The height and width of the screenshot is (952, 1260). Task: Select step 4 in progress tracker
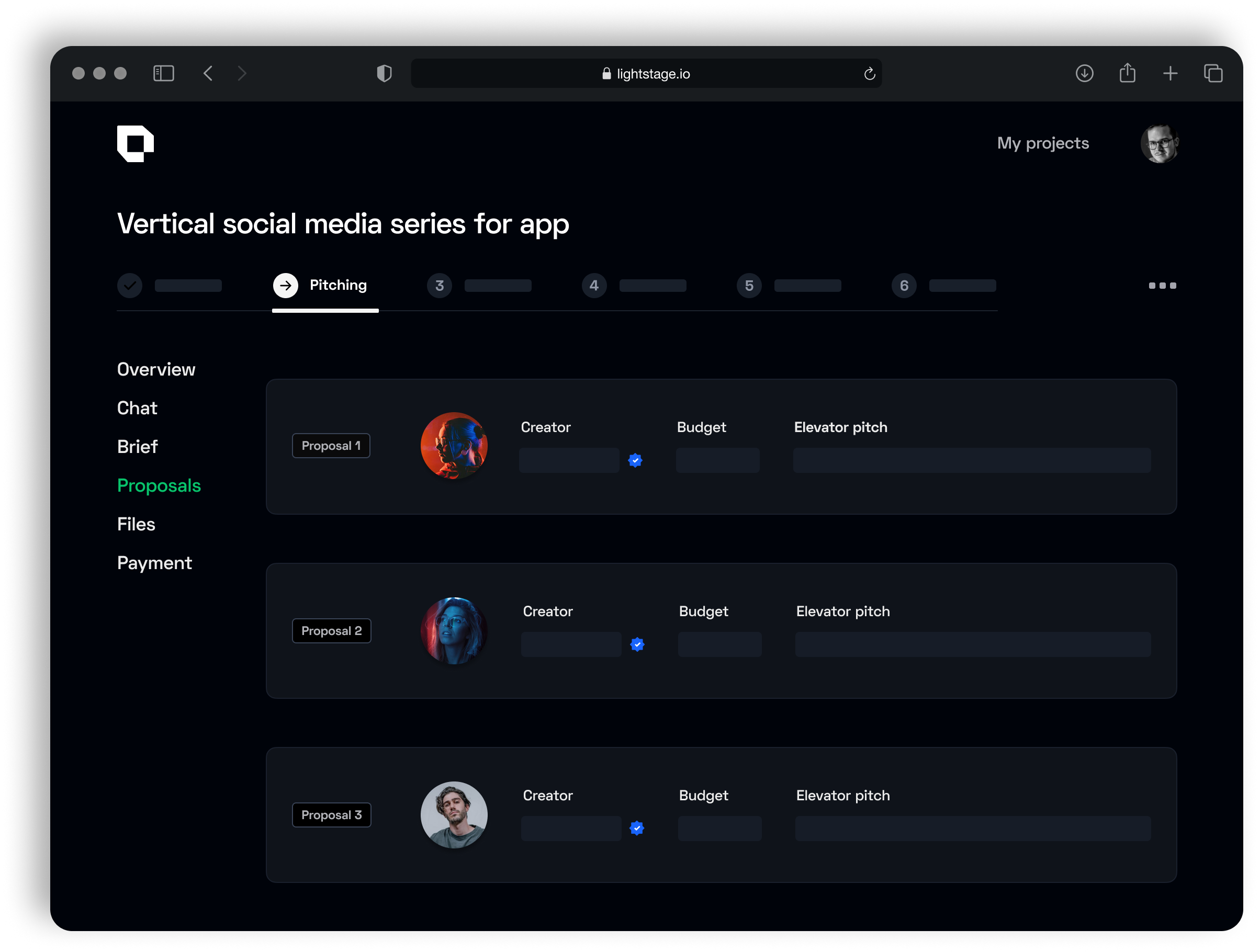(x=594, y=285)
